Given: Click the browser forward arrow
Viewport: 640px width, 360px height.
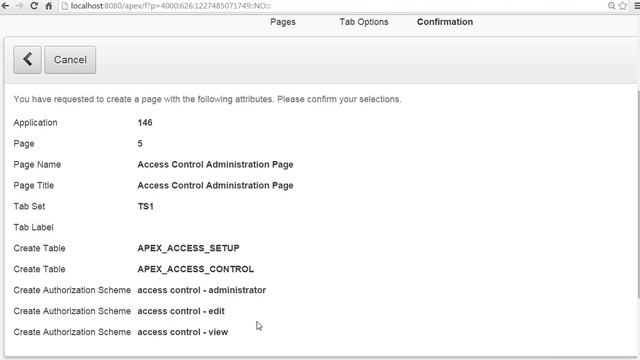Looking at the screenshot, I should tap(20, 6).
